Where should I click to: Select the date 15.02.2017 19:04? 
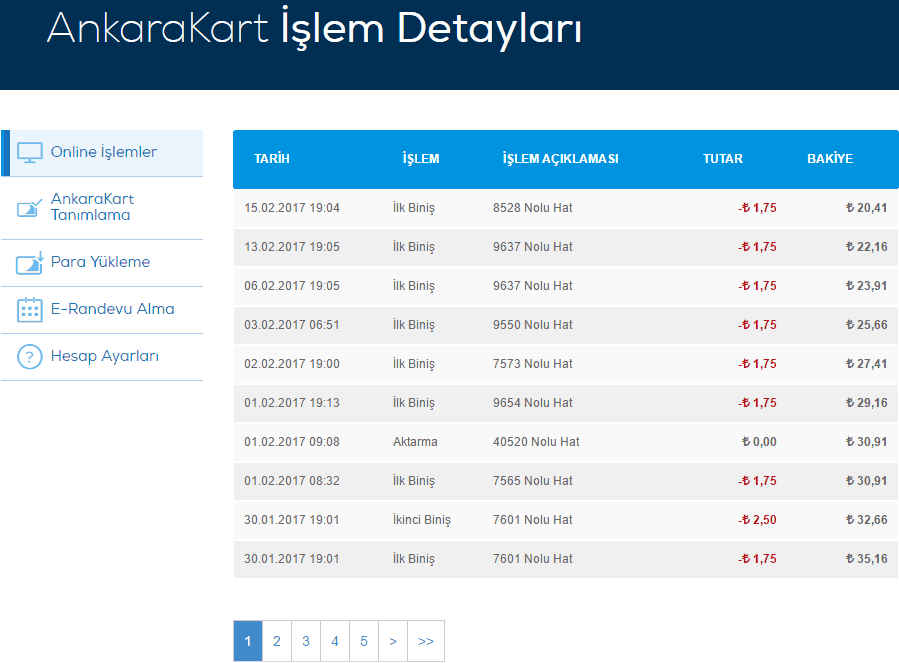(x=292, y=208)
